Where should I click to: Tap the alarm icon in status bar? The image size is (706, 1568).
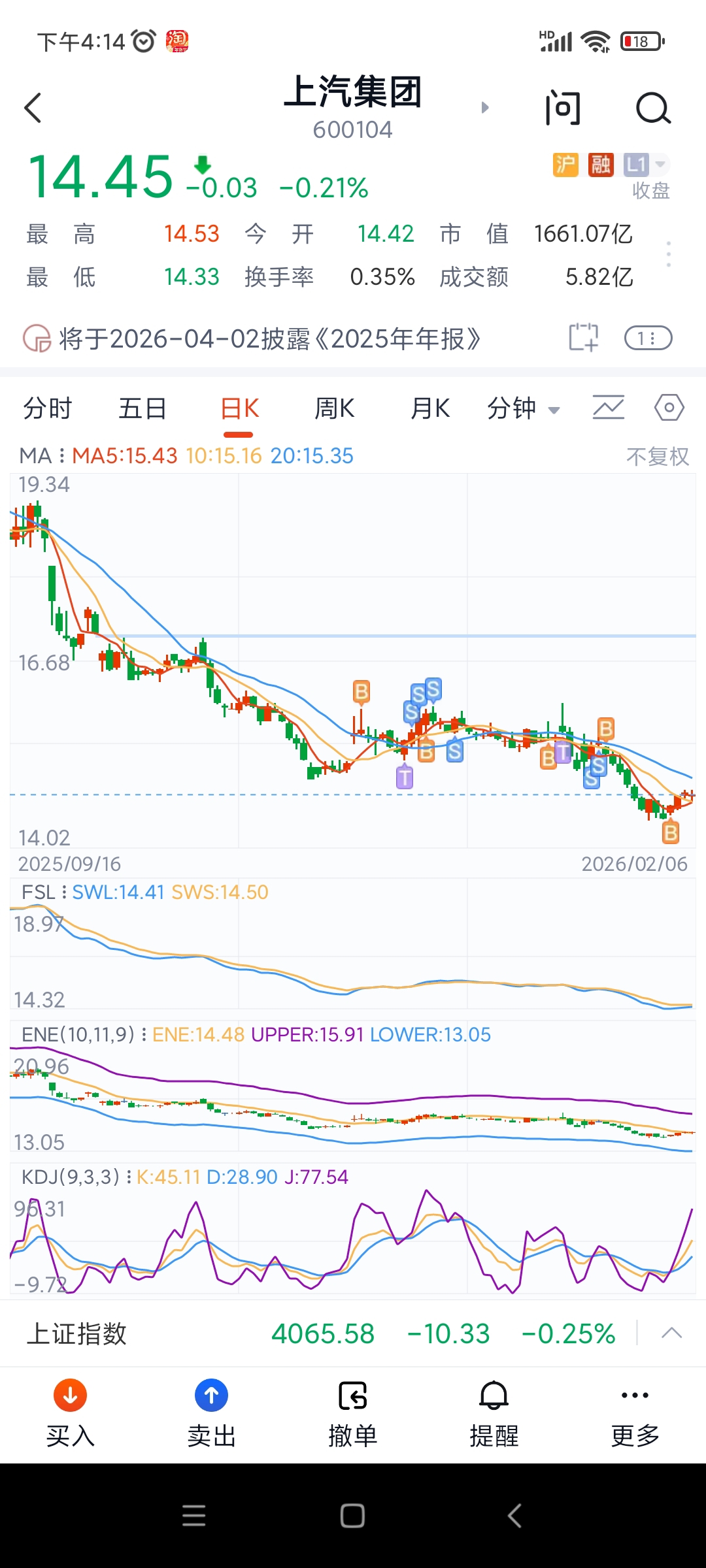click(144, 41)
